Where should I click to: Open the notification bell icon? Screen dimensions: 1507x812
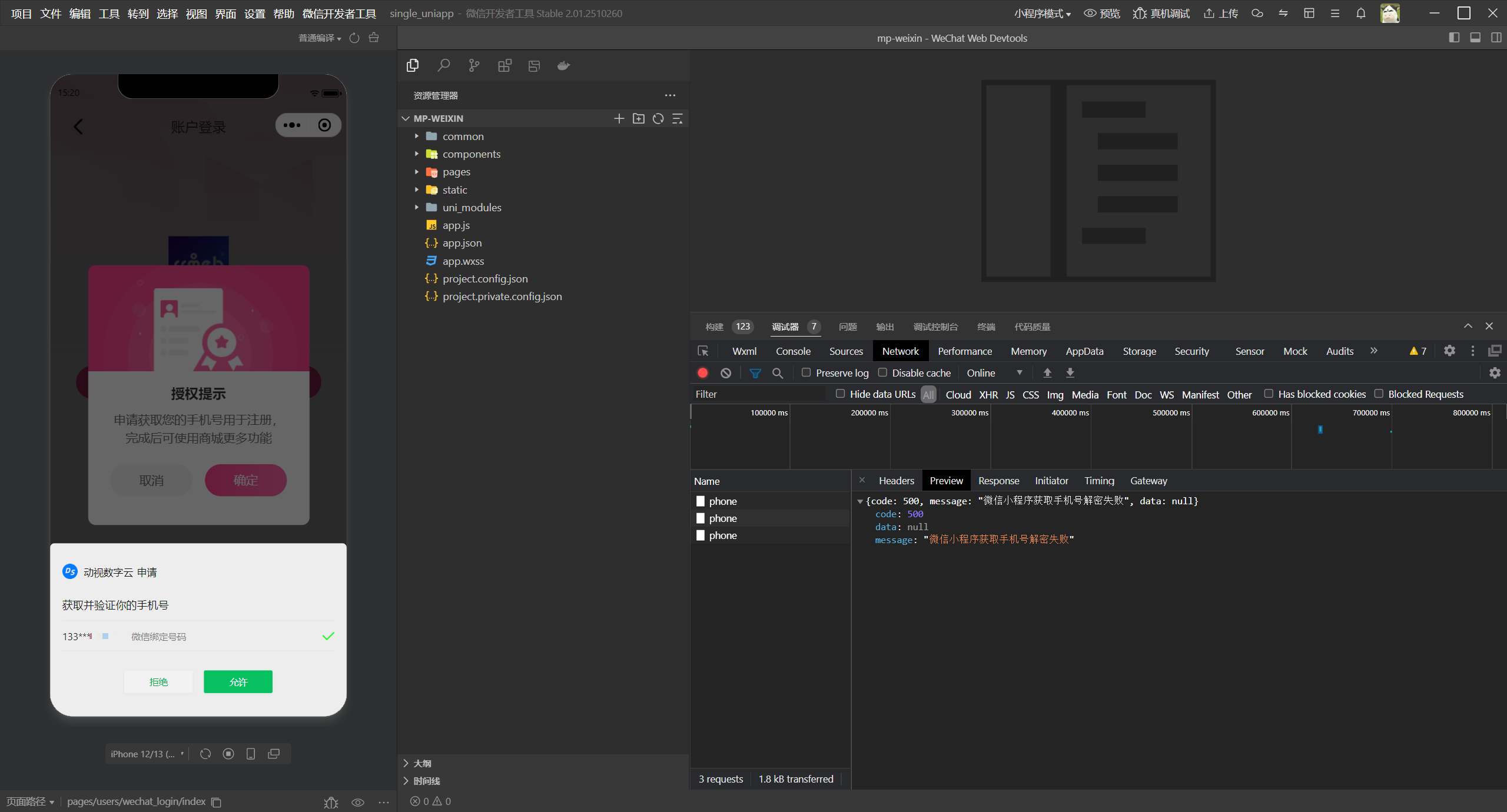click(1361, 14)
